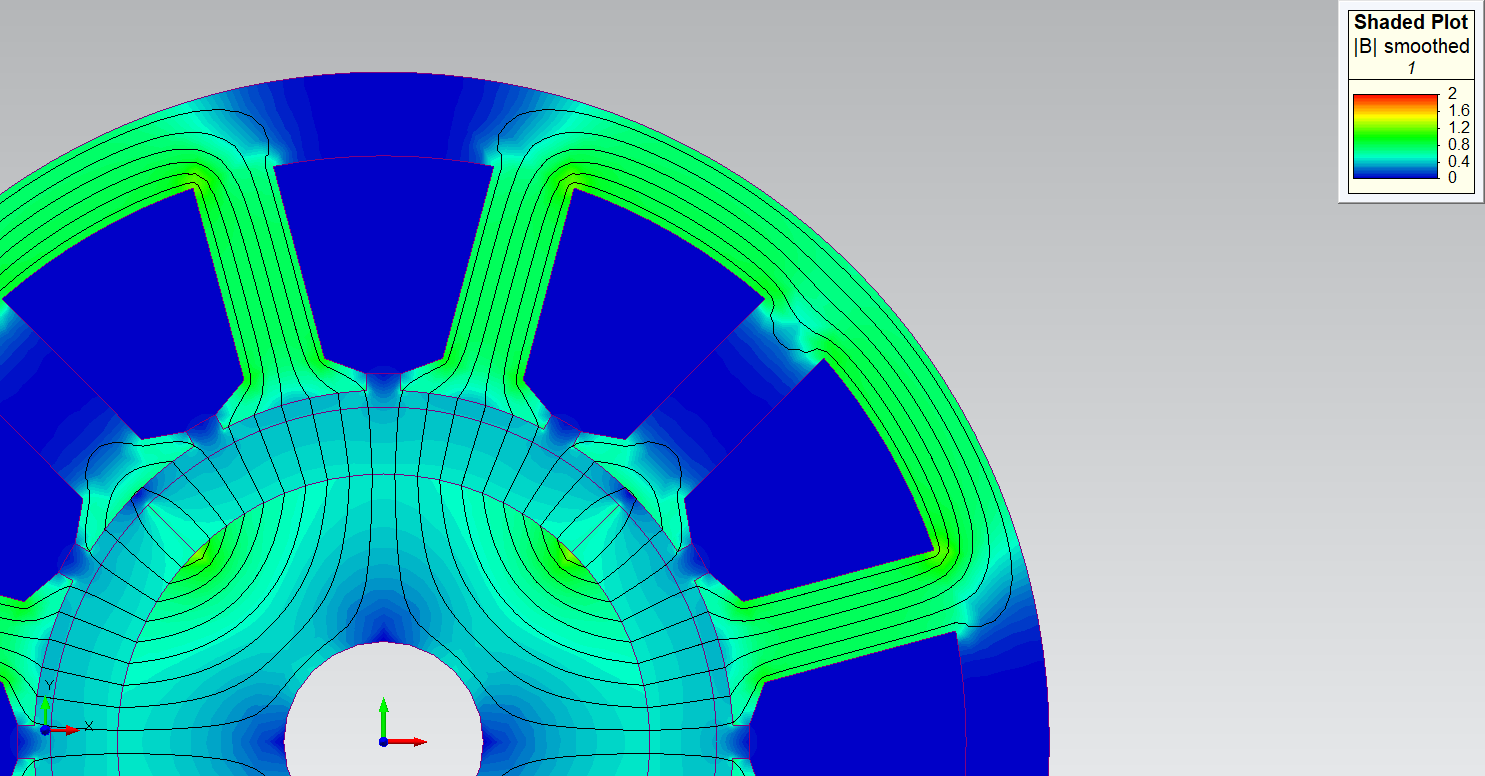Click the red top of the legend color bar
The height and width of the screenshot is (776, 1485).
(1396, 97)
